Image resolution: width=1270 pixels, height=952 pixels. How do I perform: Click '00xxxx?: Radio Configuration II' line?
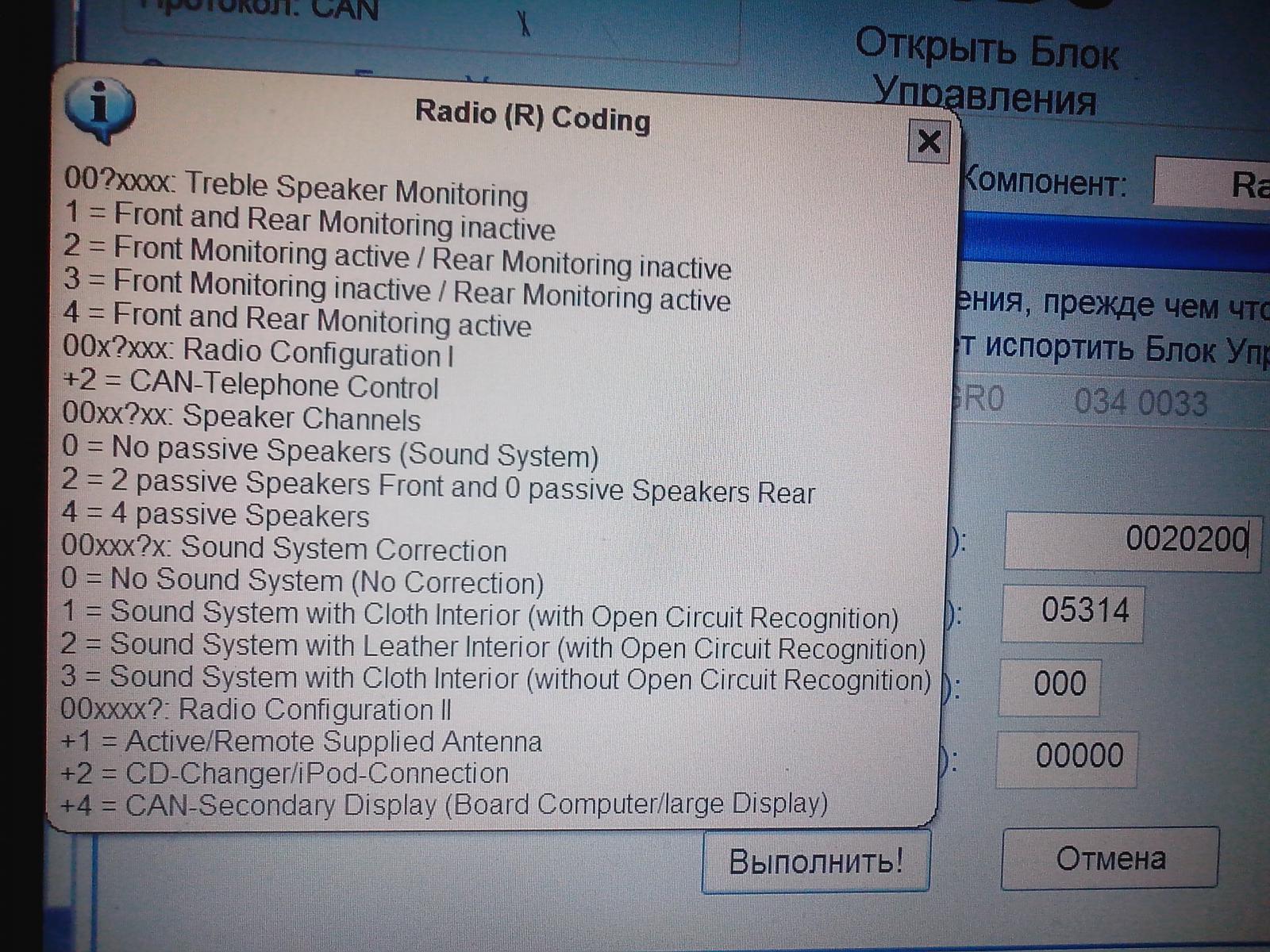tap(256, 709)
